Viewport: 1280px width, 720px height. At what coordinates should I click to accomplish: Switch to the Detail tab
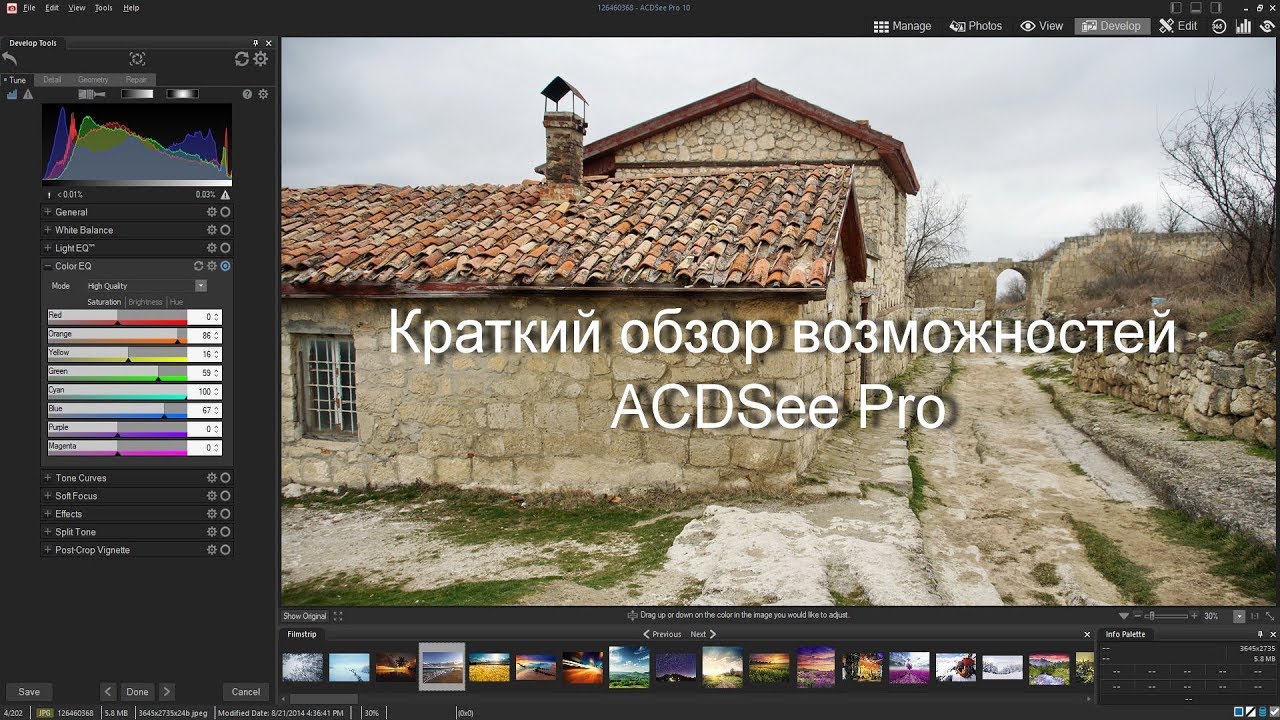tap(52, 79)
